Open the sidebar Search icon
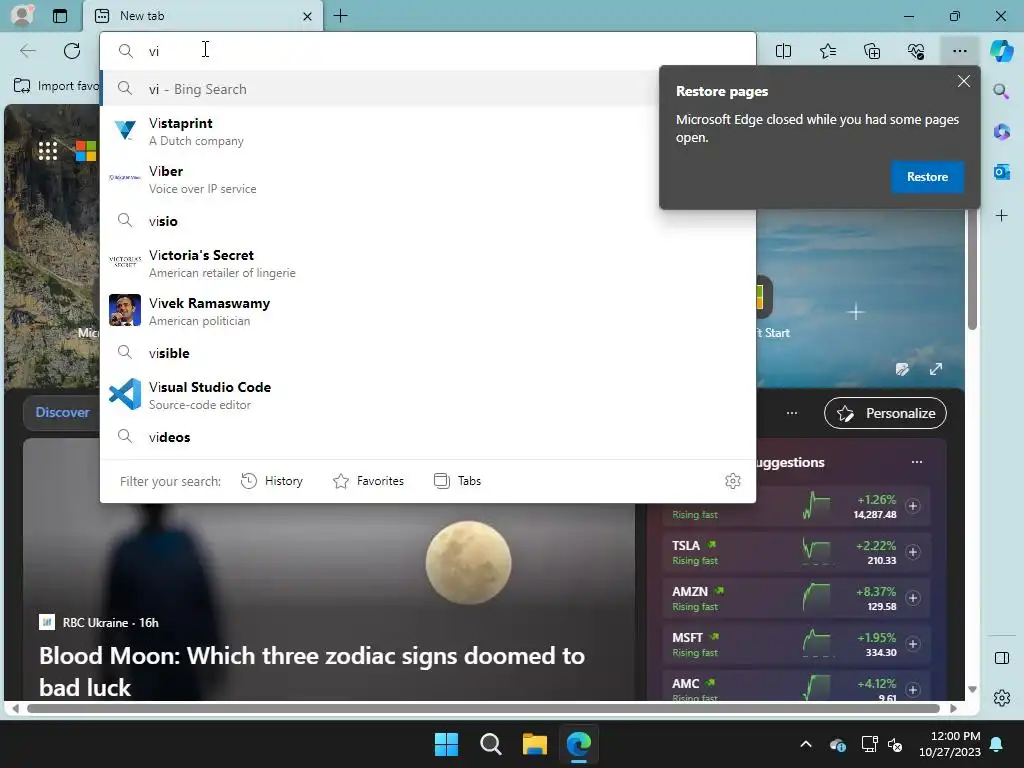This screenshot has width=1024, height=768. point(1001,91)
